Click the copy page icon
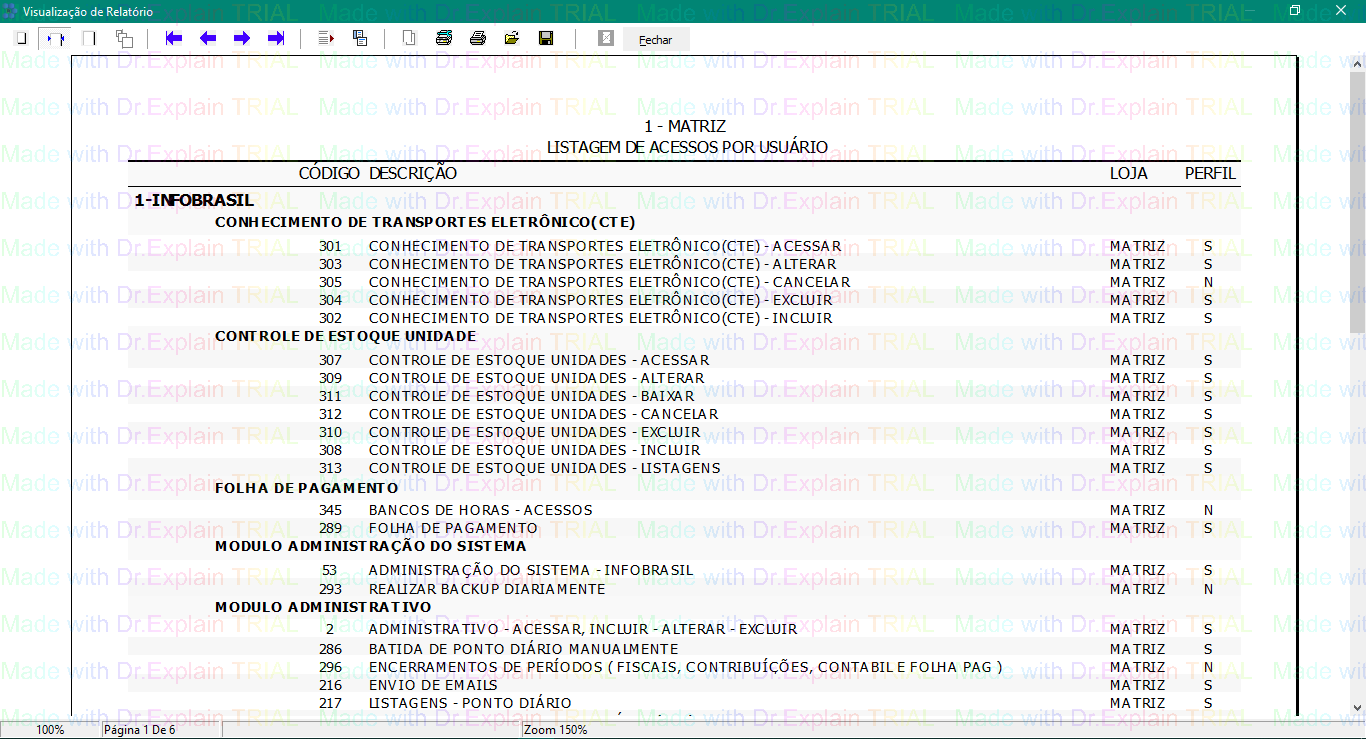Image resolution: width=1366 pixels, height=739 pixels. pyautogui.click(x=409, y=39)
